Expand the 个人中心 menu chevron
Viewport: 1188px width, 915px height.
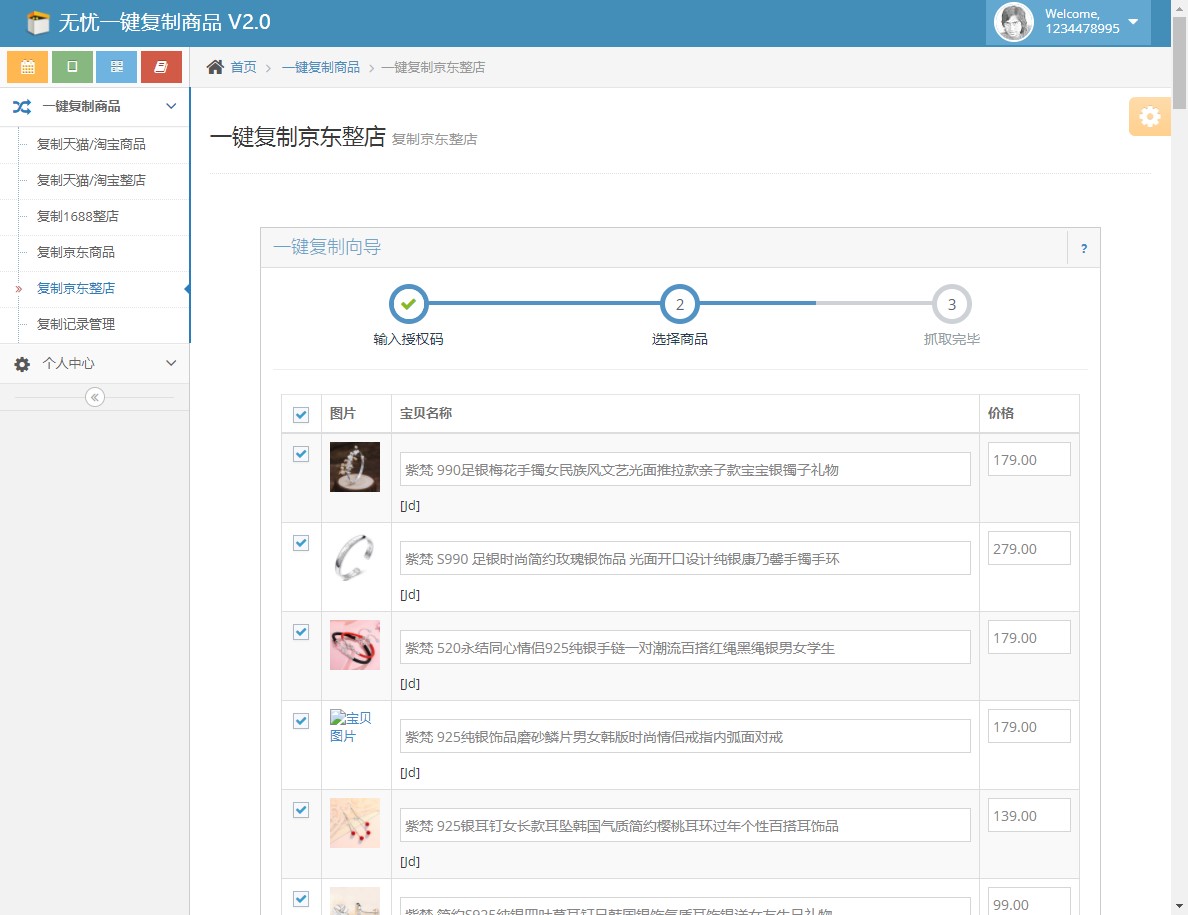[x=171, y=363]
